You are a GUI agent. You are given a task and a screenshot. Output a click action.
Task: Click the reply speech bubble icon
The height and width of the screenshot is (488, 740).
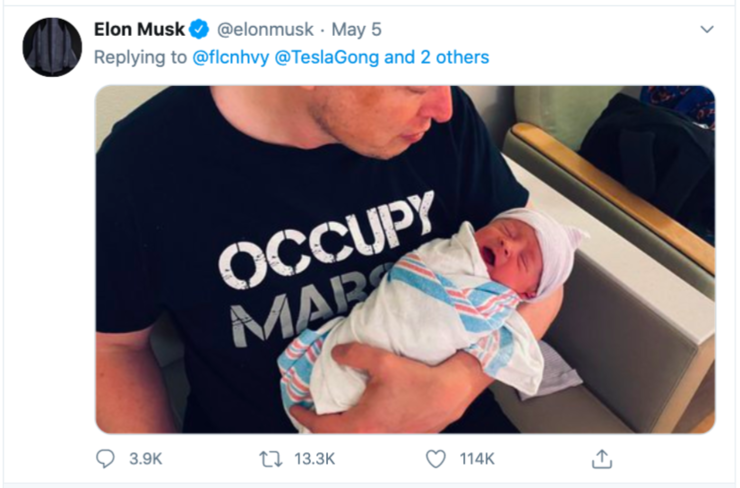tap(106, 458)
